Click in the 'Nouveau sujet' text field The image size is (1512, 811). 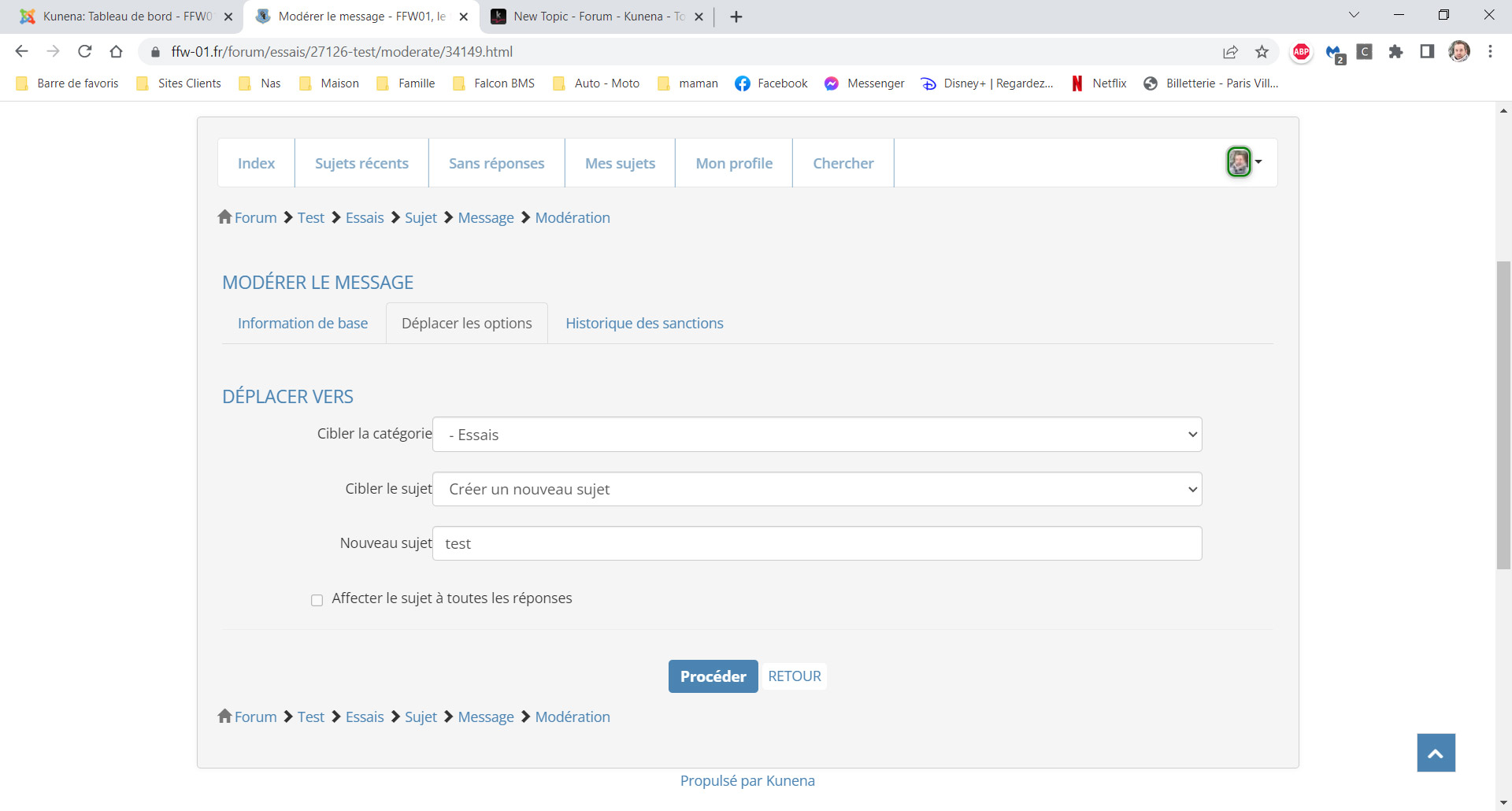tap(817, 543)
